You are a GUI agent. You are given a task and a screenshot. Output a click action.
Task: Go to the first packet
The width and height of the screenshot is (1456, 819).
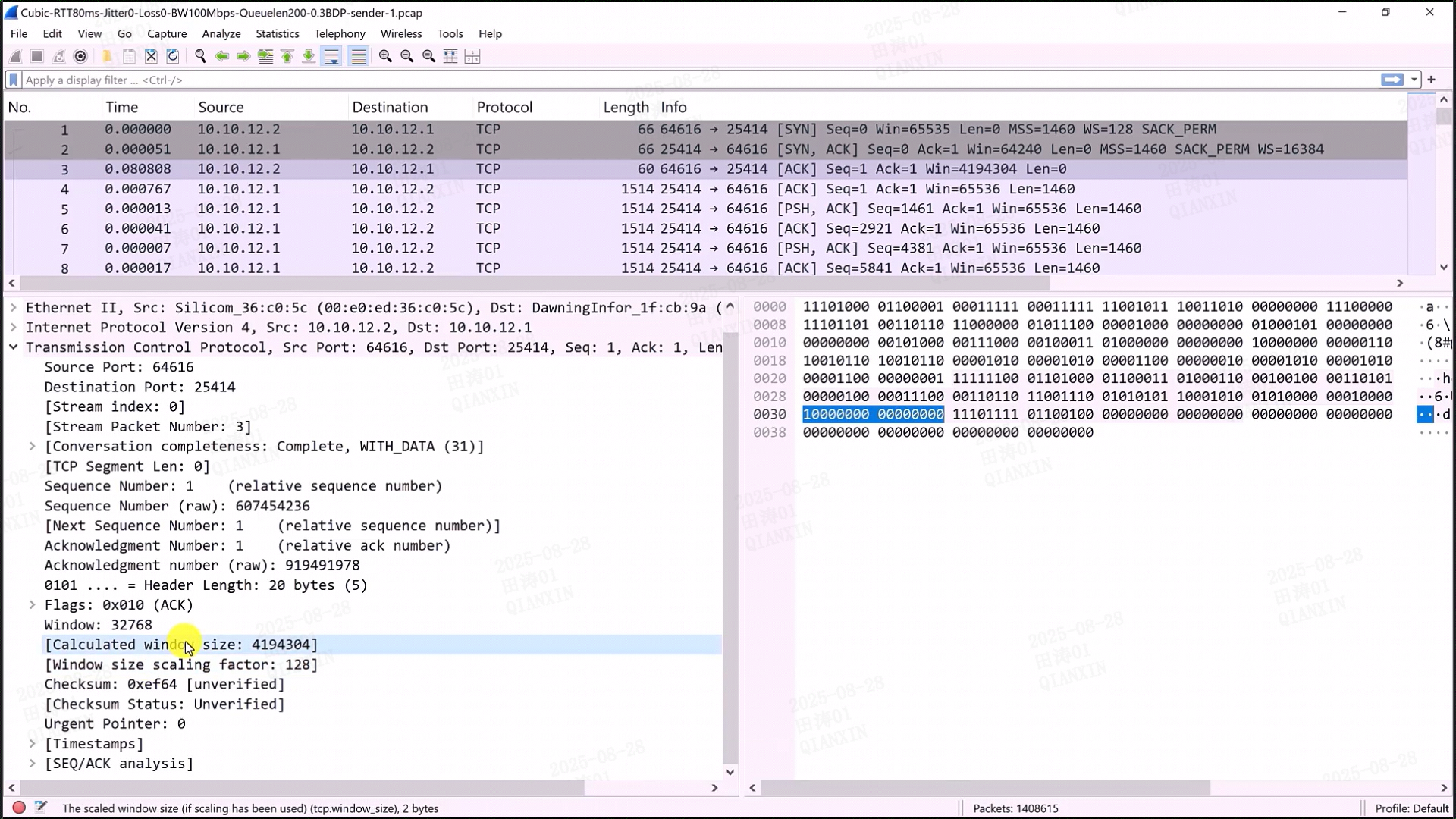(x=287, y=56)
